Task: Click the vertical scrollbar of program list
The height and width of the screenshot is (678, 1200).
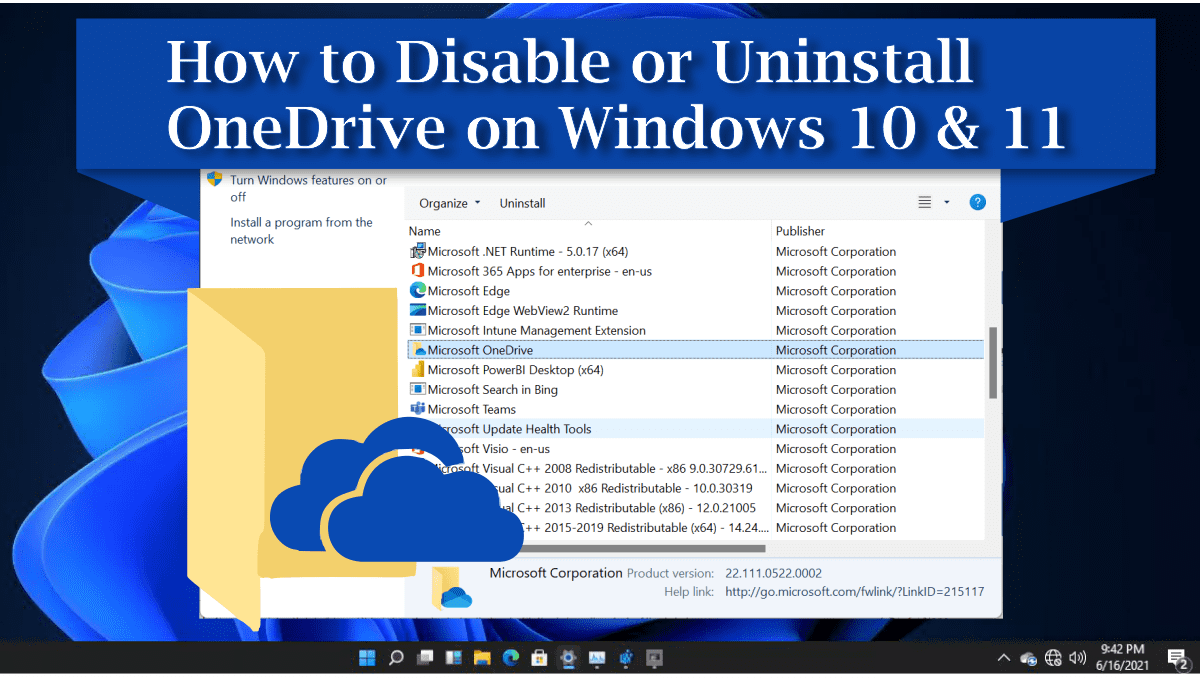Action: [992, 361]
